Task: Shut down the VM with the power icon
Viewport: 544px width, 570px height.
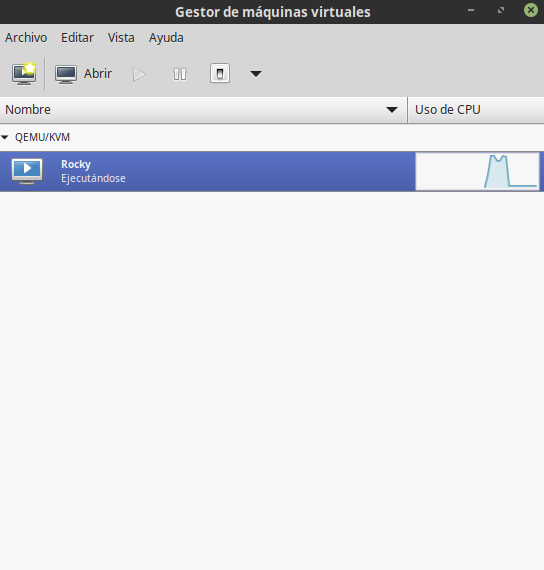Action: tap(220, 73)
